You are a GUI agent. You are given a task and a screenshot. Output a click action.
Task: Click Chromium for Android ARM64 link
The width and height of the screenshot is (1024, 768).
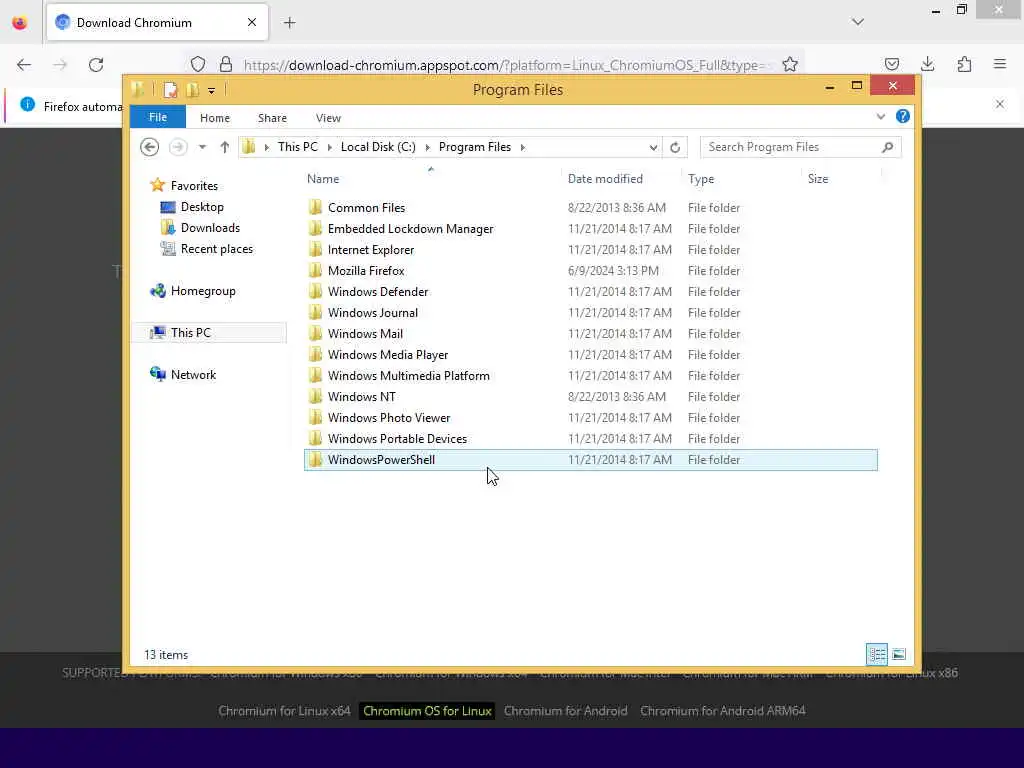click(723, 711)
